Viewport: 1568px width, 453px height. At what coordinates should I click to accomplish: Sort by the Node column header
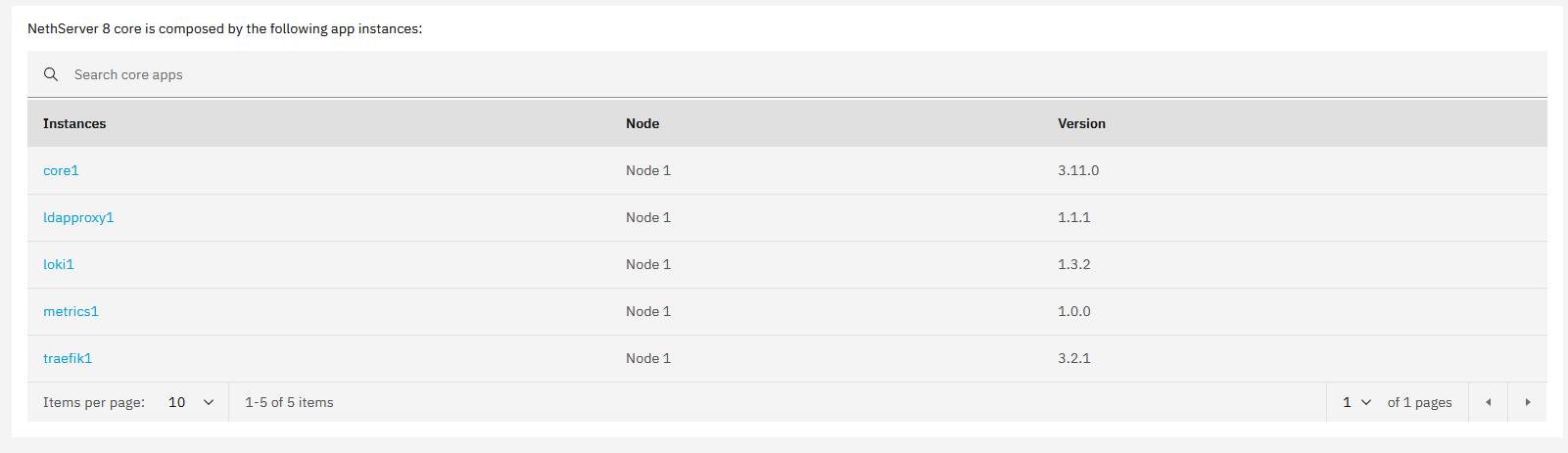coord(642,123)
